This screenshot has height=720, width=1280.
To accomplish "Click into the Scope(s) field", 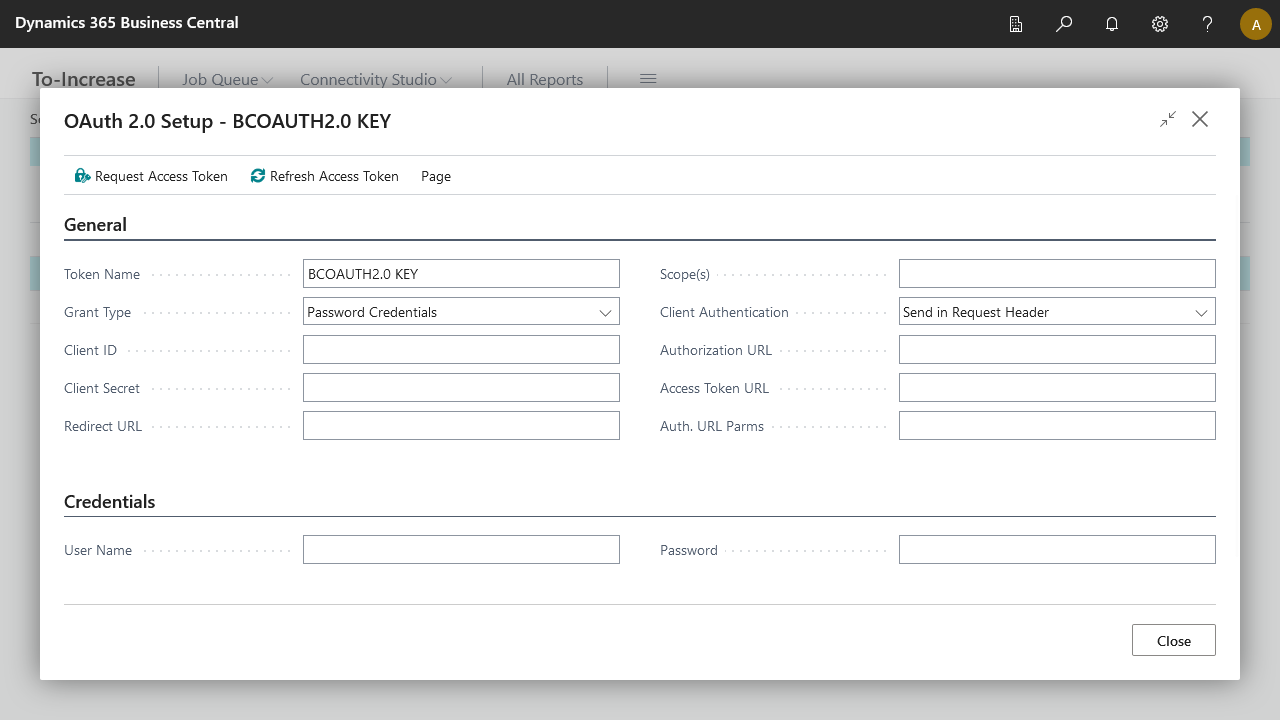I will (x=1057, y=274).
